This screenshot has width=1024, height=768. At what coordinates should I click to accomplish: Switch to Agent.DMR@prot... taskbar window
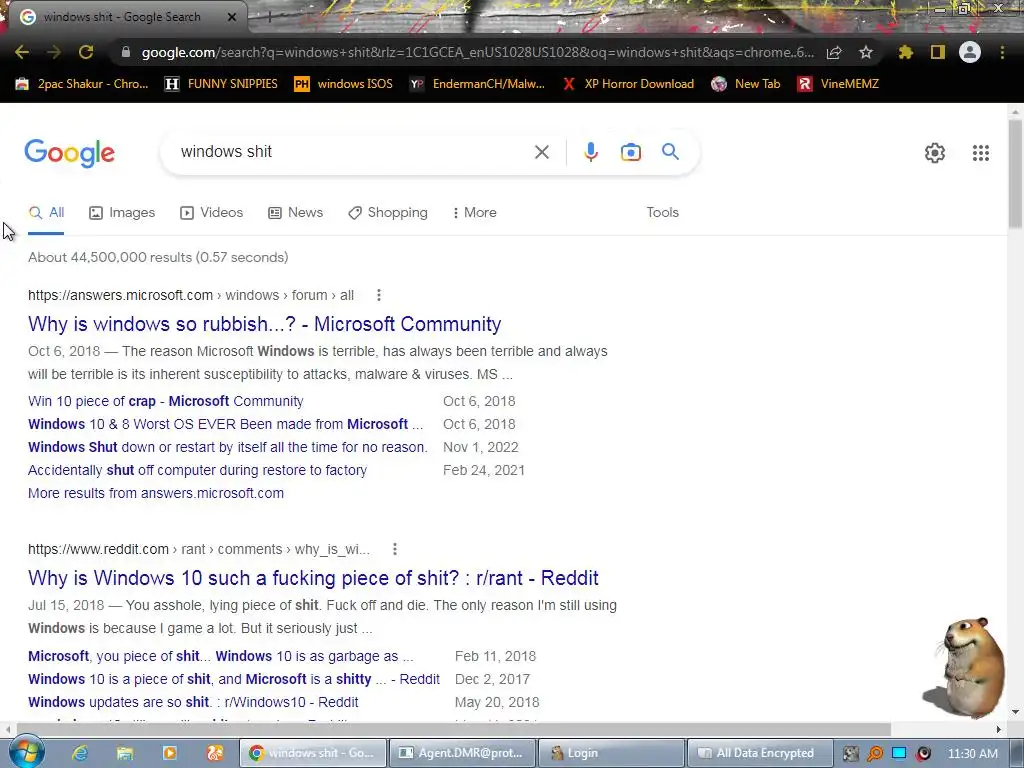462,753
